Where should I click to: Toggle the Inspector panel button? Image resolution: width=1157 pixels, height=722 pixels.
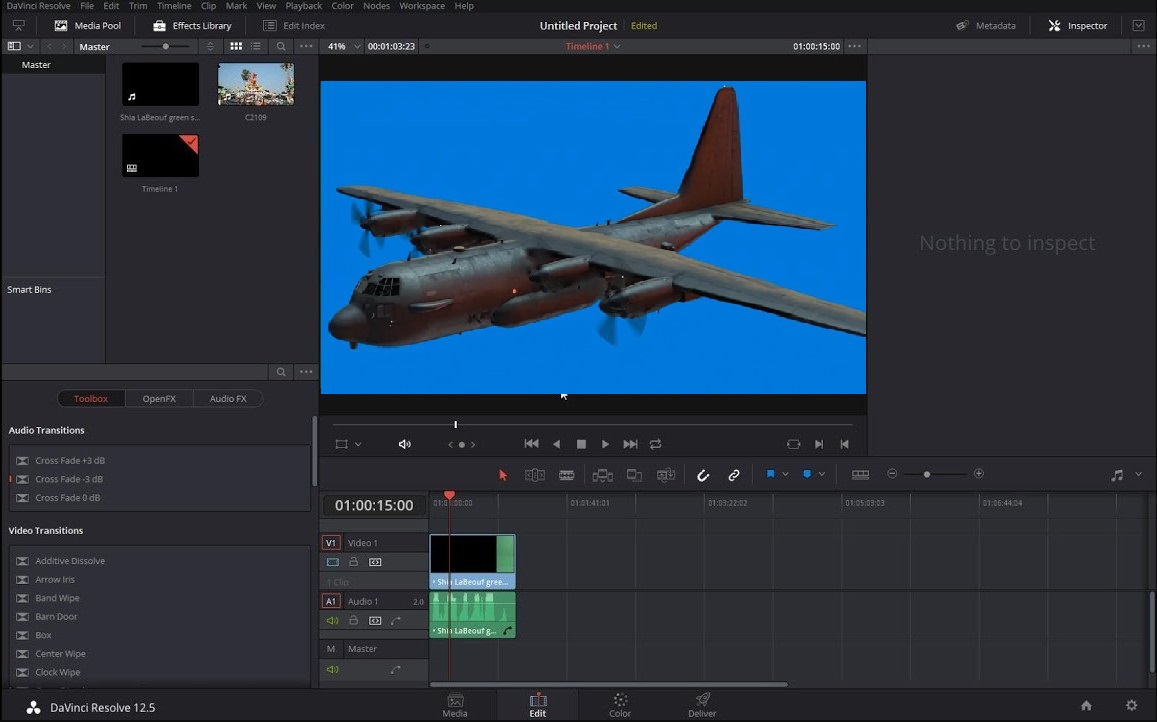click(x=1077, y=26)
